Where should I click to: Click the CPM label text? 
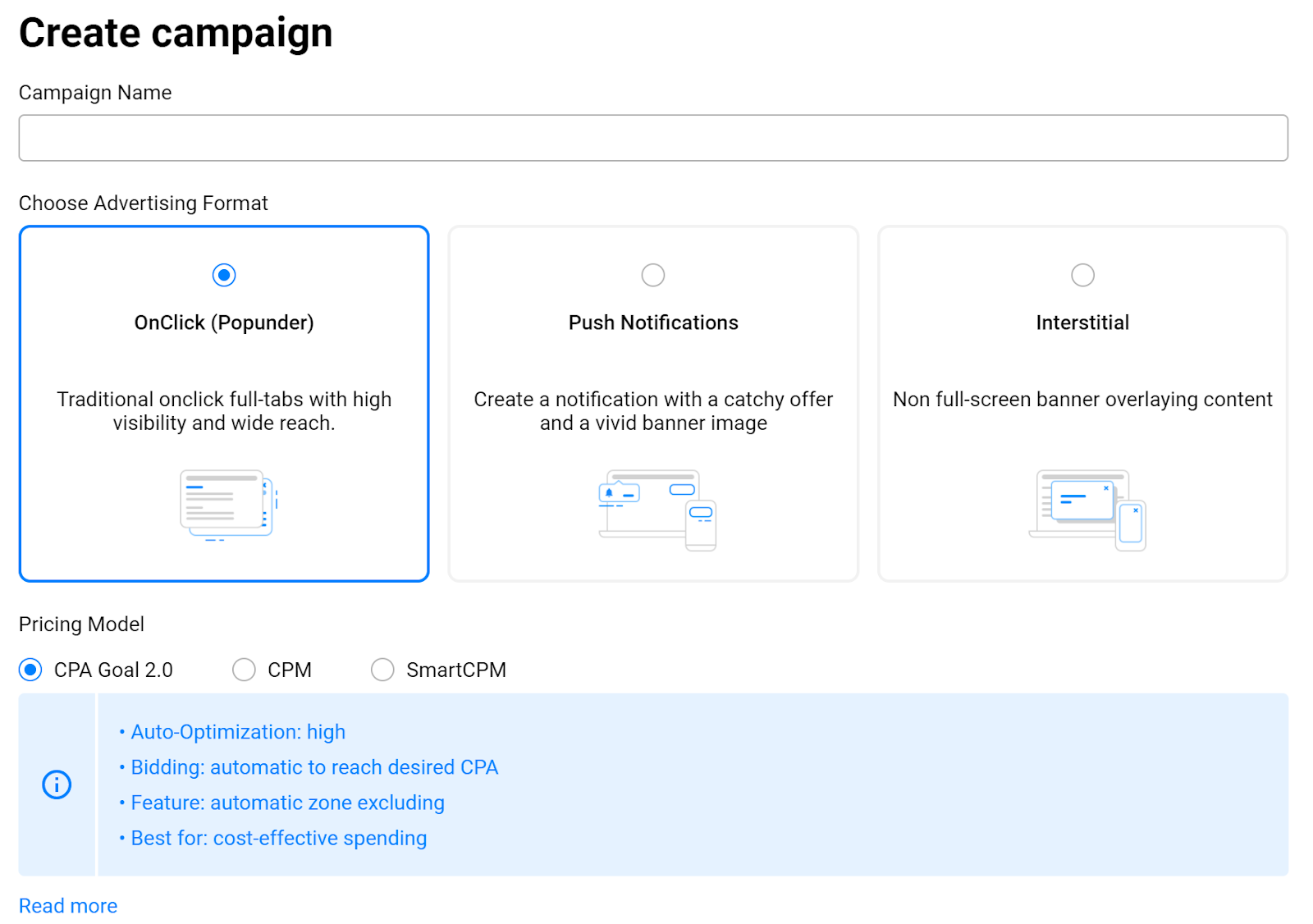[290, 670]
